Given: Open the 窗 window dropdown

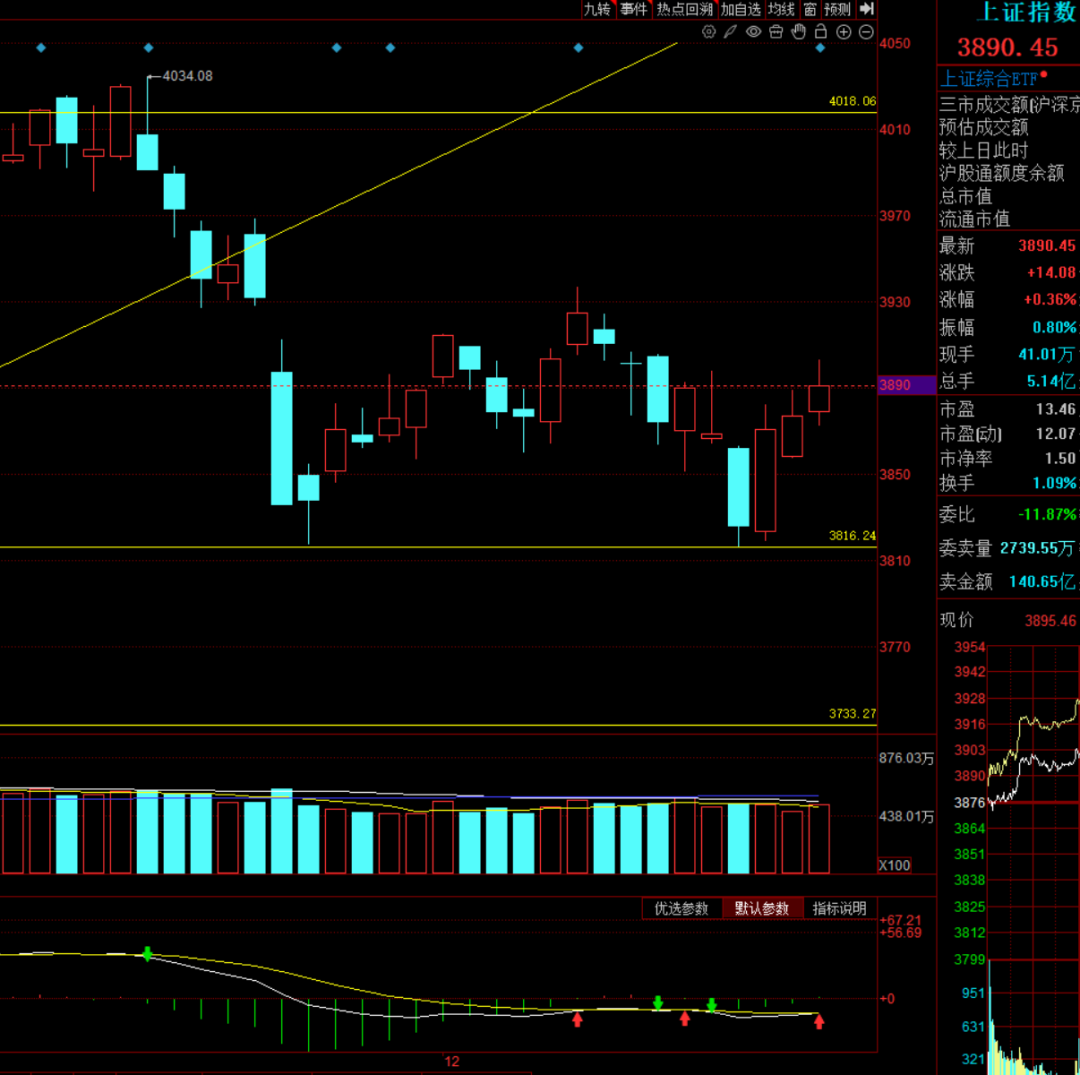Looking at the screenshot, I should [810, 9].
